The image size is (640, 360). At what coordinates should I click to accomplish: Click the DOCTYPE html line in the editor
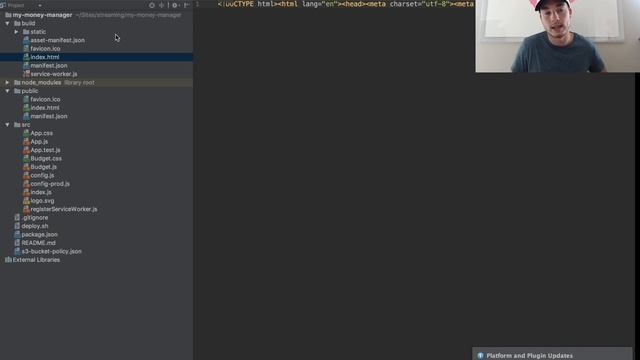345,4
